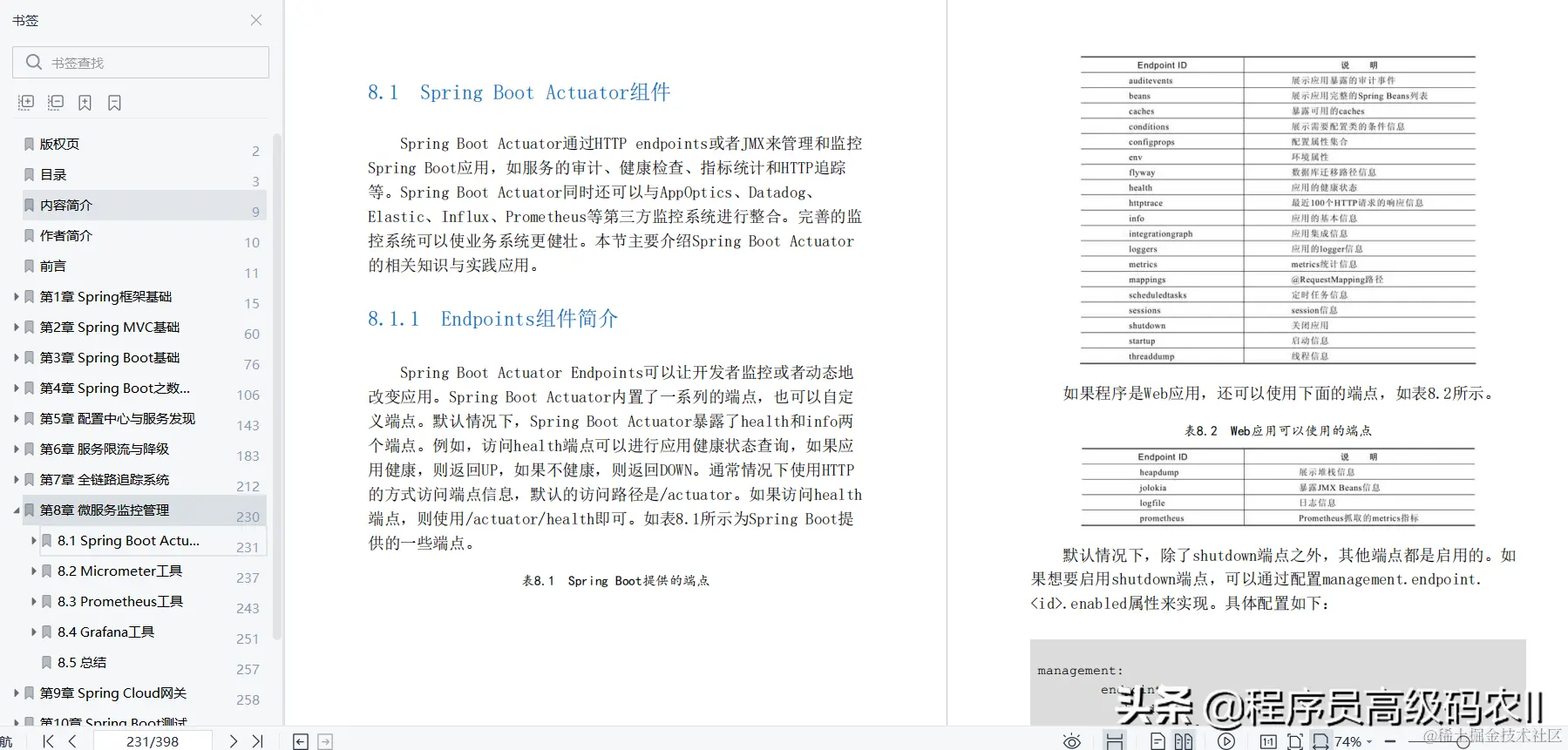
Task: Fit page width to window
Action: (1321, 741)
